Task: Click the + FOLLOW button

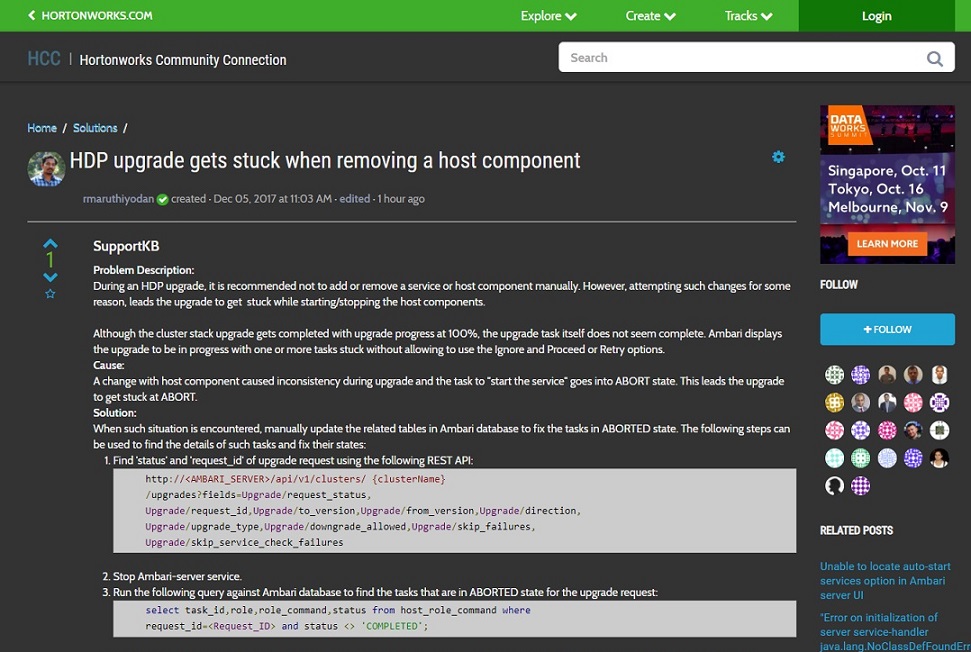Action: (887, 329)
